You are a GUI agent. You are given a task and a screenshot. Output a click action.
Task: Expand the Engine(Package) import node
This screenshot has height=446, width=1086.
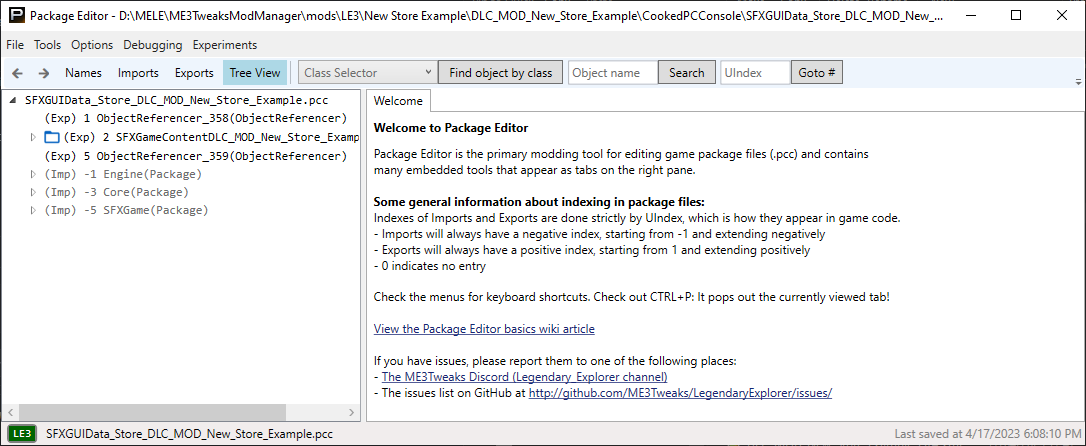(33, 174)
